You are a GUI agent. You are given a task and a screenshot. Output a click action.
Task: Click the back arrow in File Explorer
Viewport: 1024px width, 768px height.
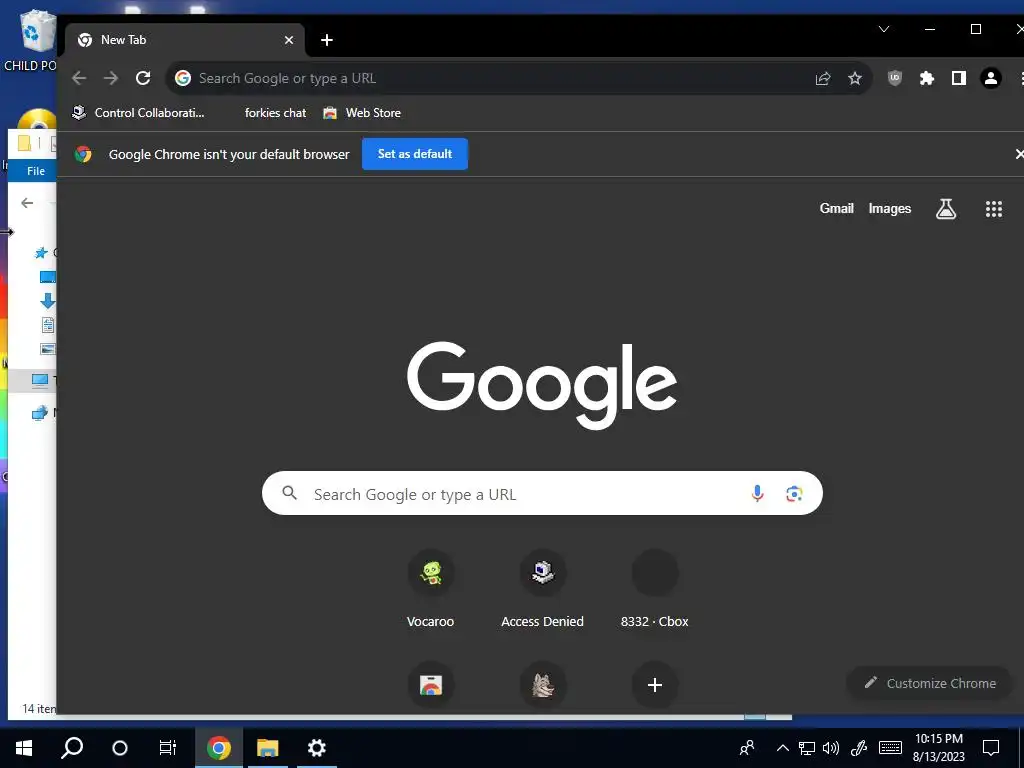click(27, 203)
